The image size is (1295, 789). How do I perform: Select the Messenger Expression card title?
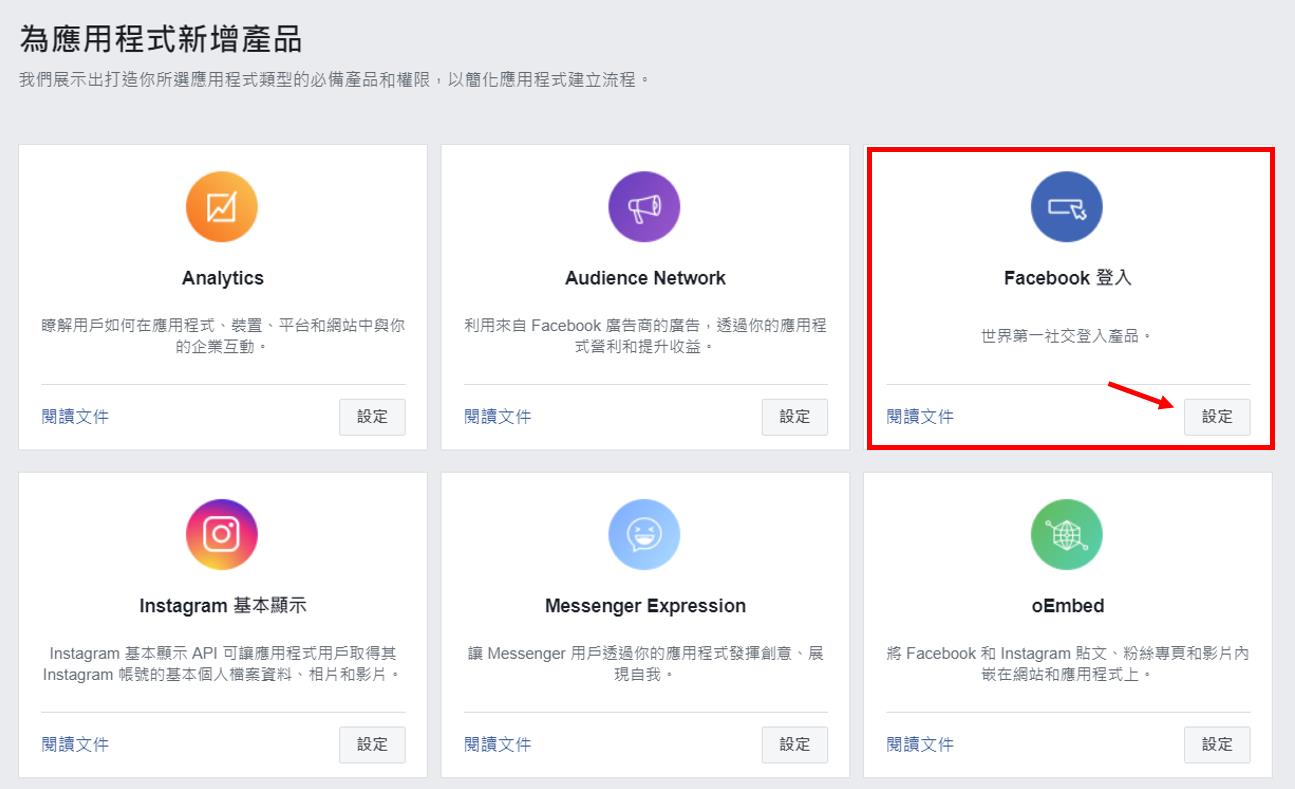point(645,606)
